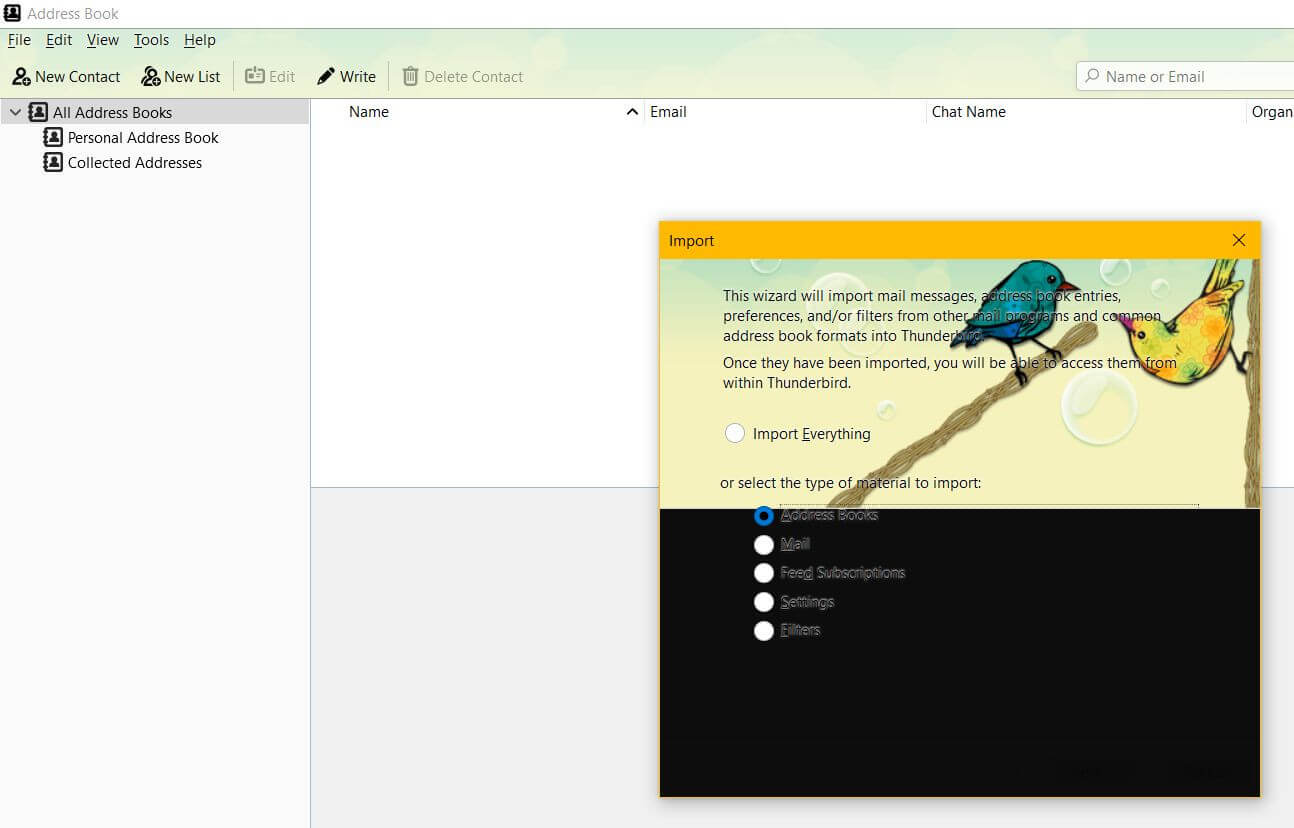Click the New List icon
The width and height of the screenshot is (1294, 828).
click(x=151, y=77)
